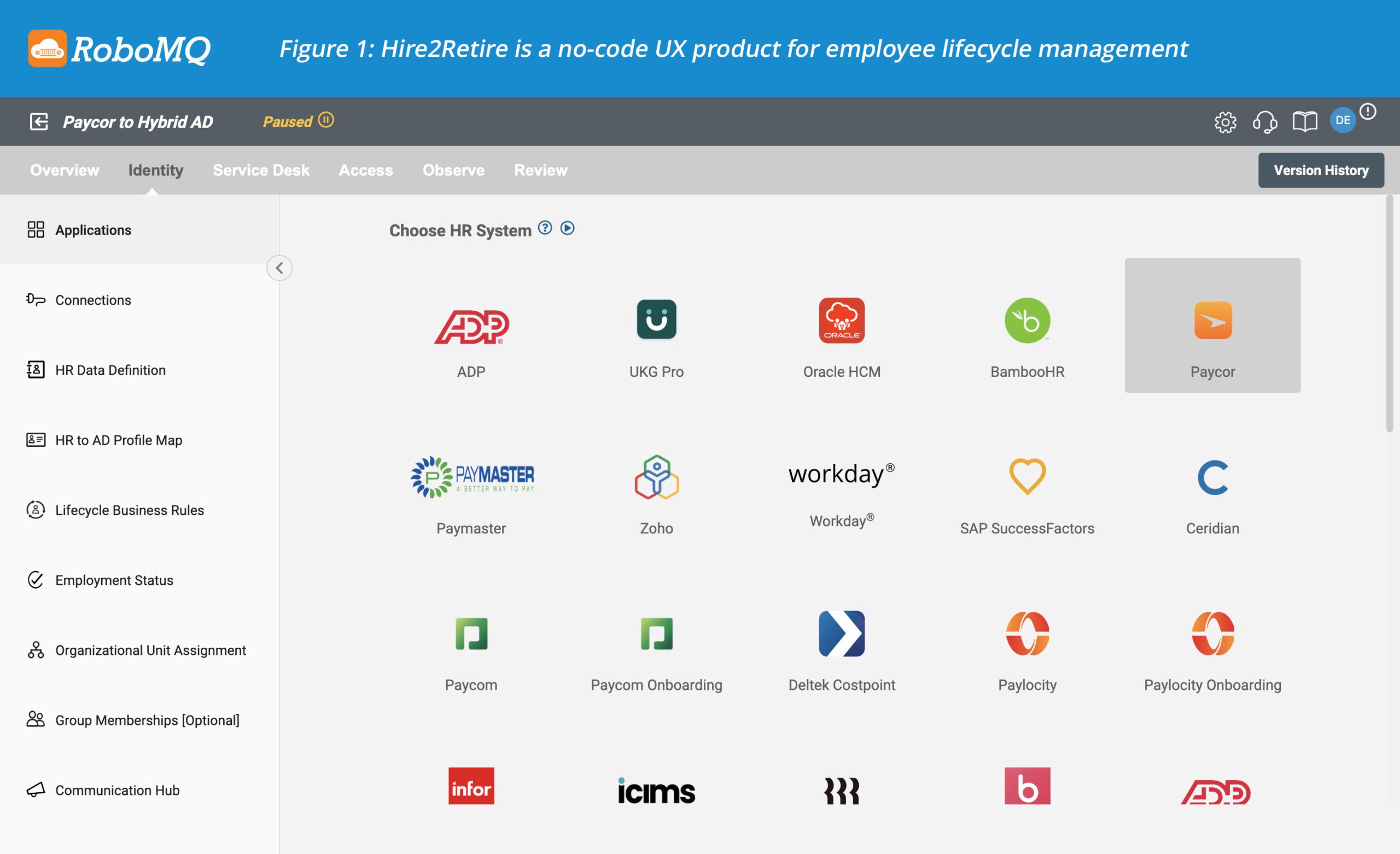Select the UKG Pro icon
The image size is (1400, 854).
[x=657, y=320]
